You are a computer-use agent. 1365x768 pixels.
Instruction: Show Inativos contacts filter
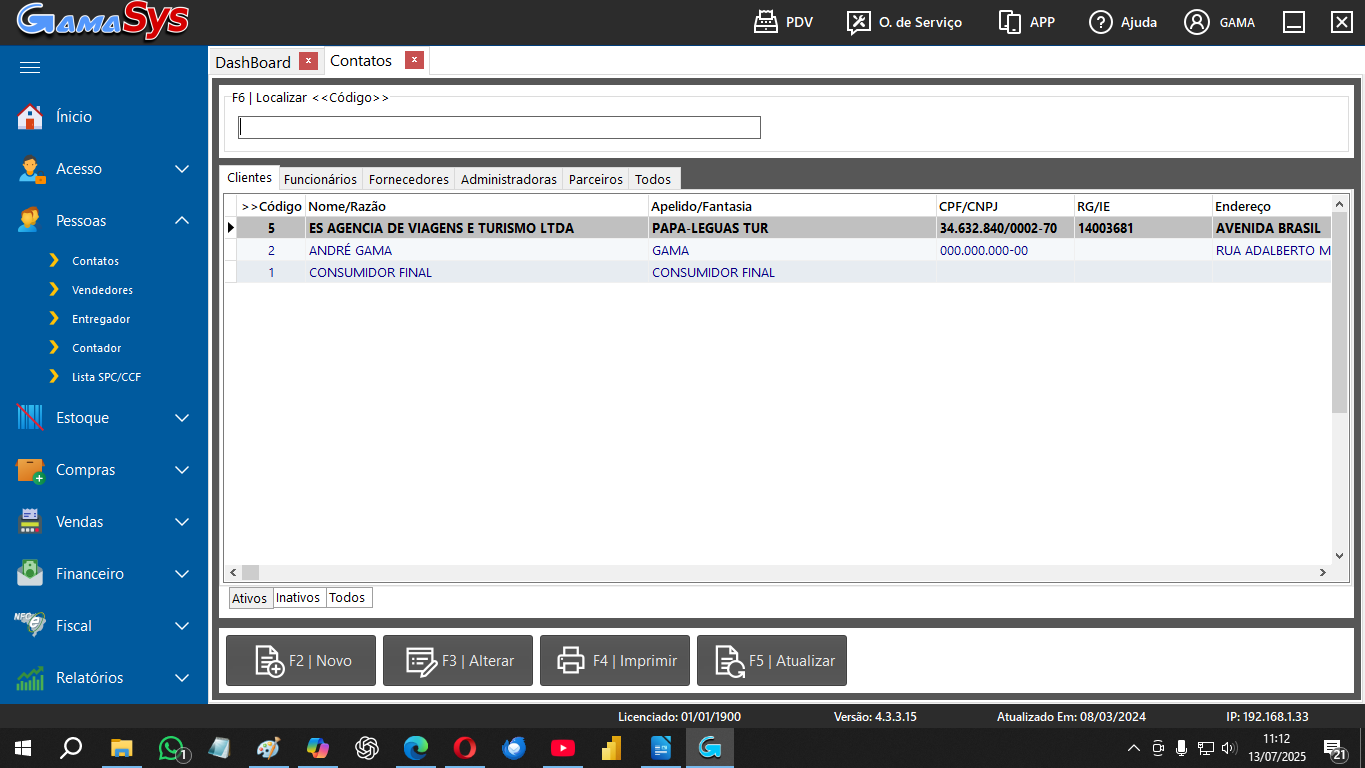[x=298, y=598]
